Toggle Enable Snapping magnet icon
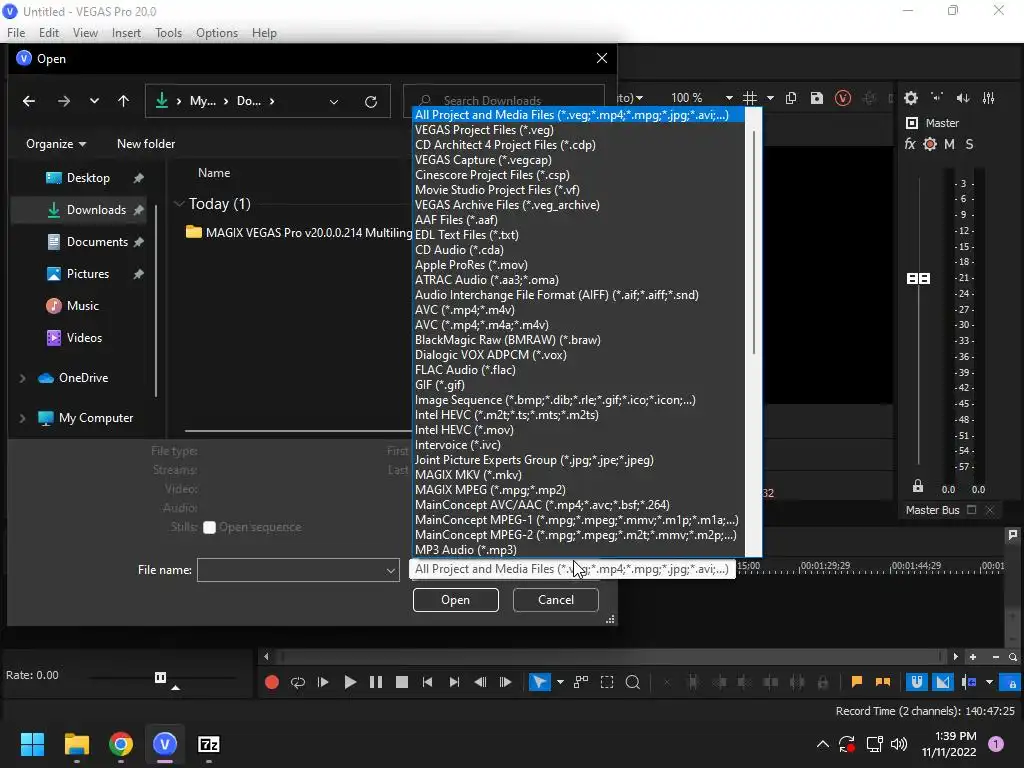1024x768 pixels. [x=917, y=682]
